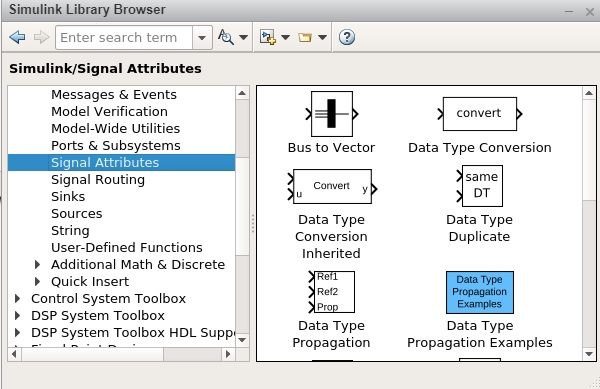This screenshot has width=600, height=389.
Task: Expand the Quick Insert node
Action: [x=37, y=282]
